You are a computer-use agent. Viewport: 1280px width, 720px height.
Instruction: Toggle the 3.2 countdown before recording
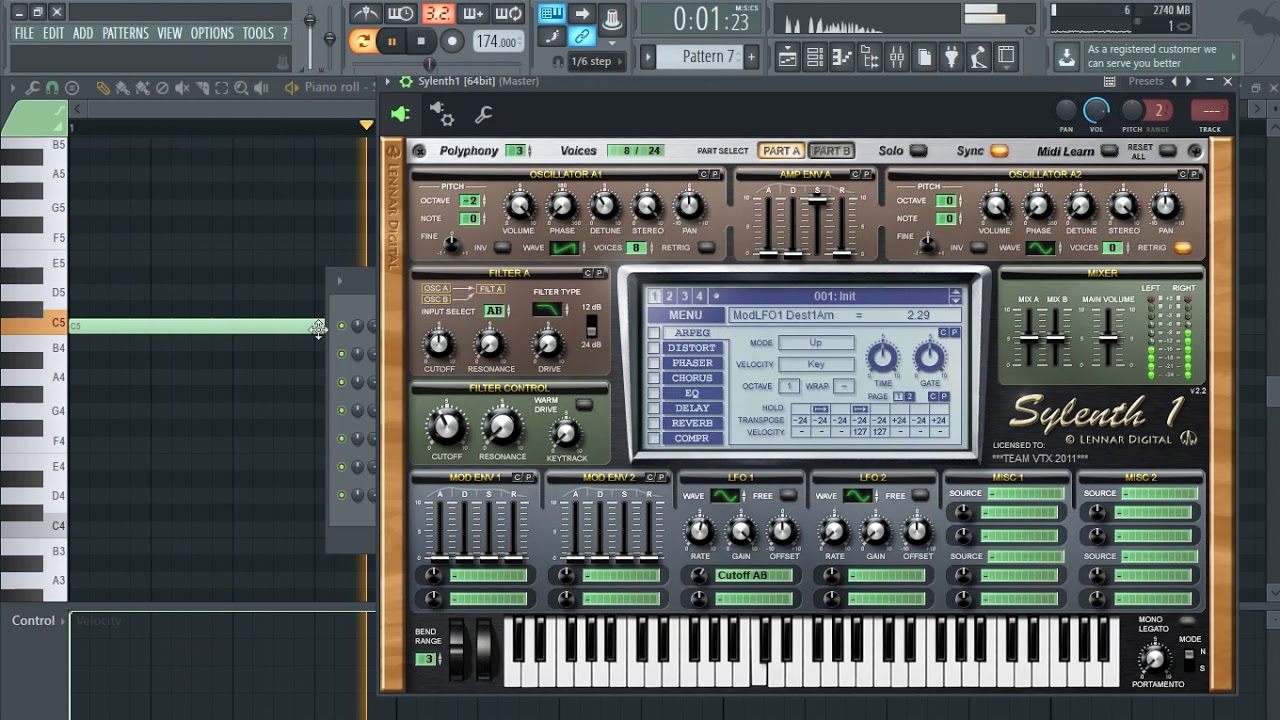point(437,14)
